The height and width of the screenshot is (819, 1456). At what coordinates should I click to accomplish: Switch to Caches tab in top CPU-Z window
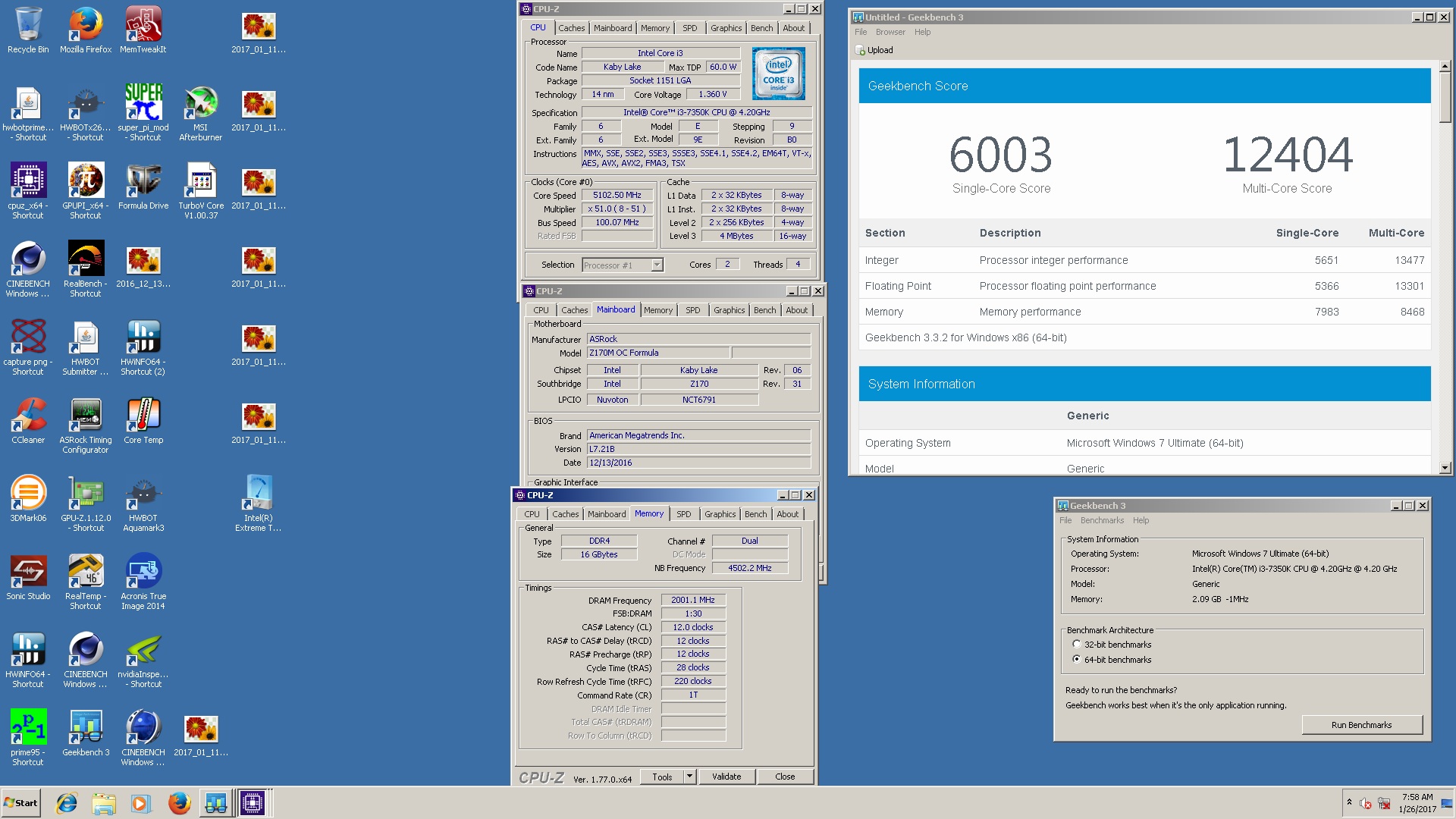click(571, 28)
